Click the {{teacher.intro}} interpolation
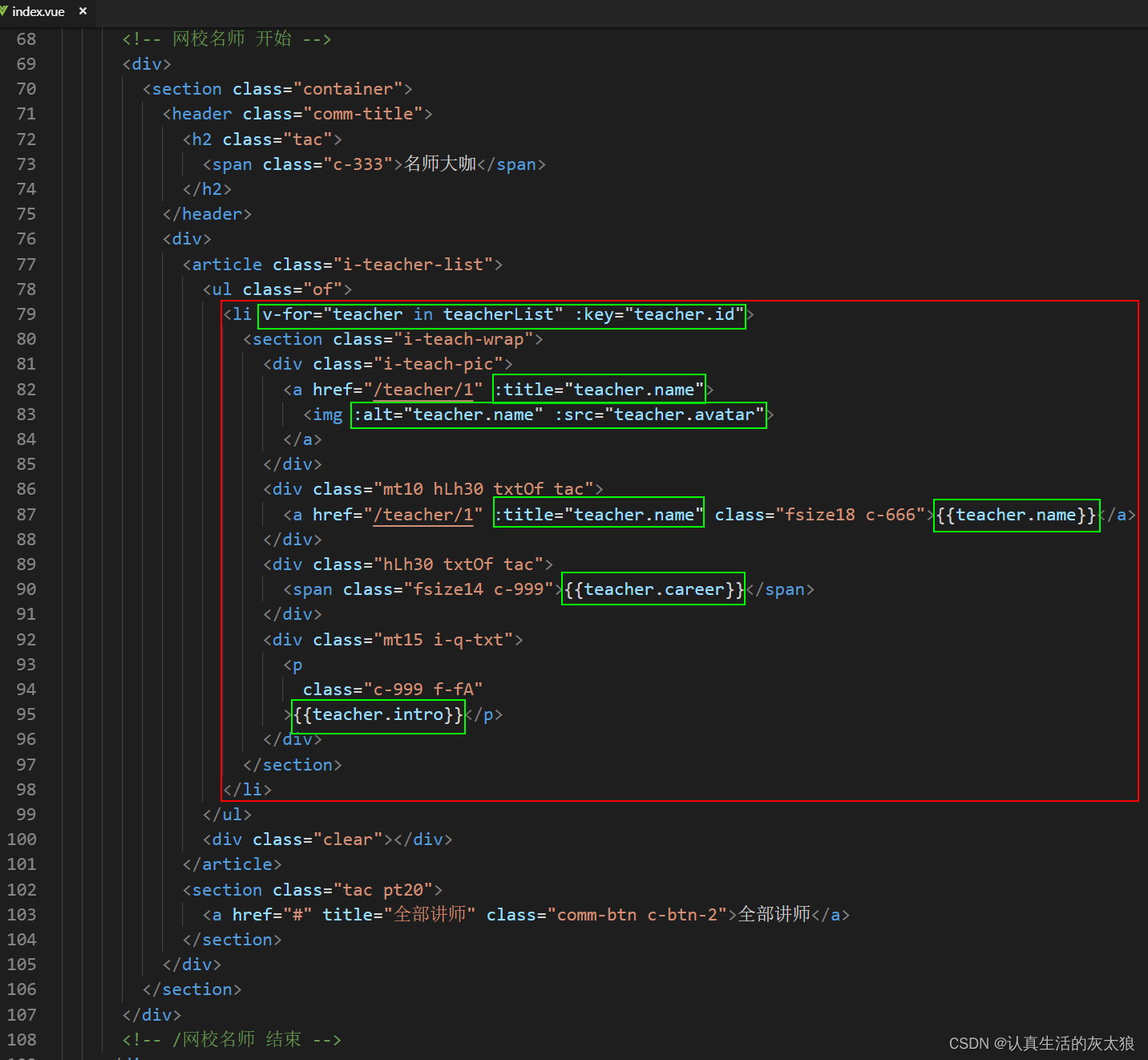1148x1060 pixels. click(x=378, y=714)
